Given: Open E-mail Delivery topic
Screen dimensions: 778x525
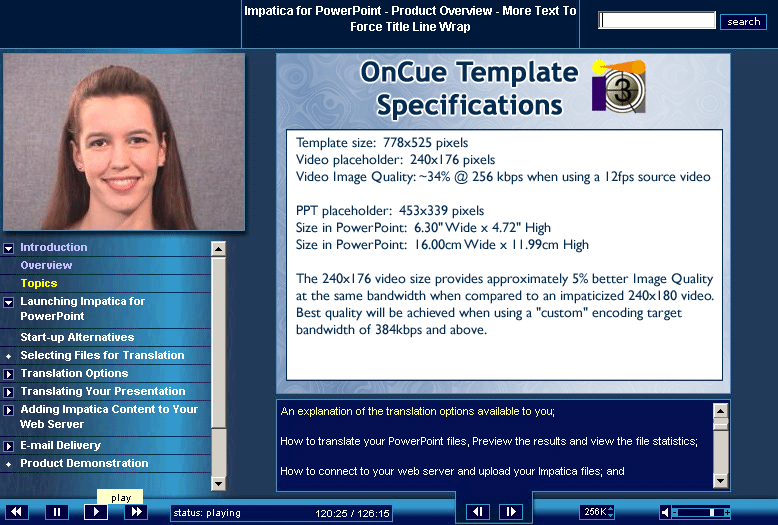Looking at the screenshot, I should (60, 445).
